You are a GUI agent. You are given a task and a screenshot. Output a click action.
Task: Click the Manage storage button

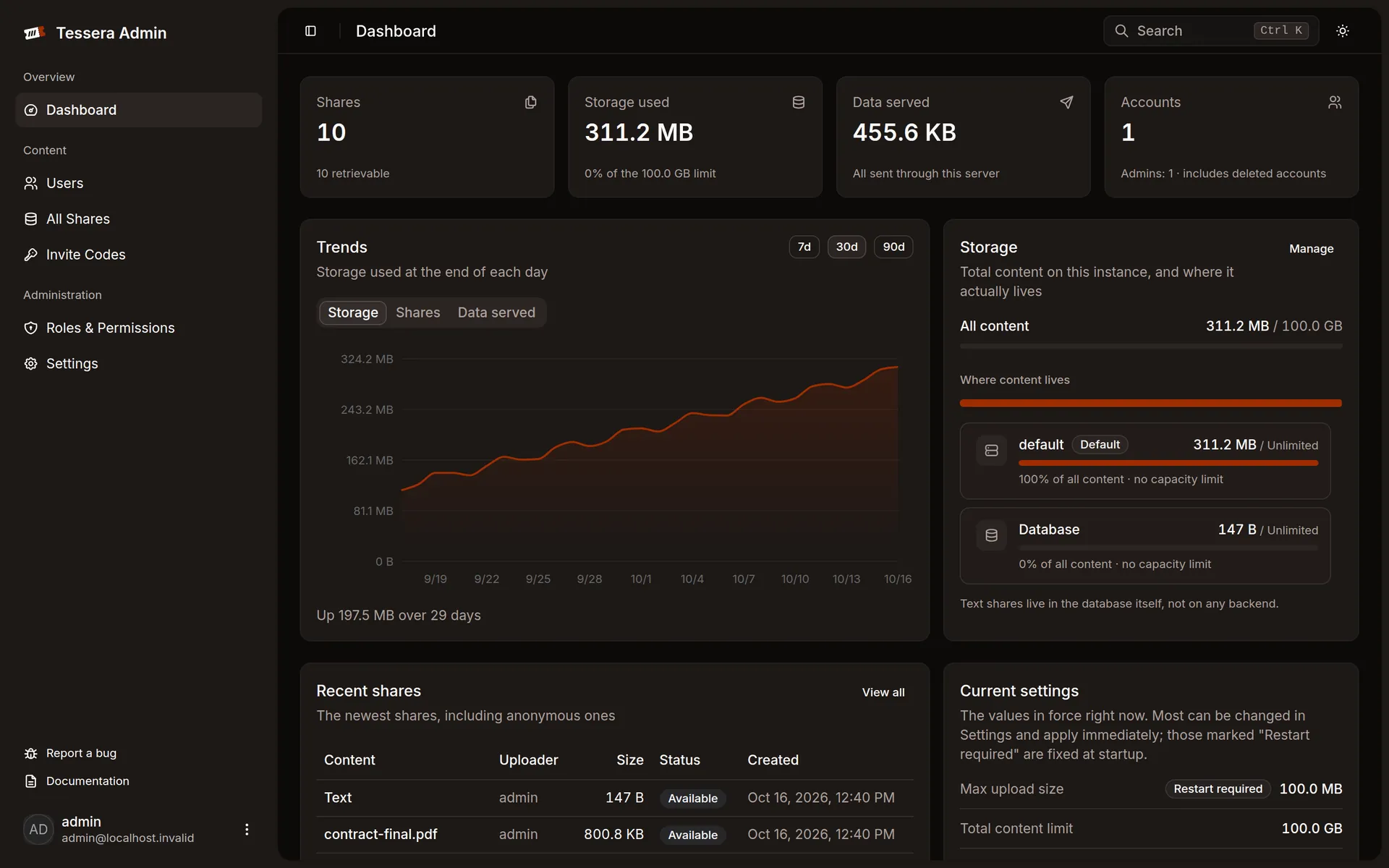(1311, 249)
